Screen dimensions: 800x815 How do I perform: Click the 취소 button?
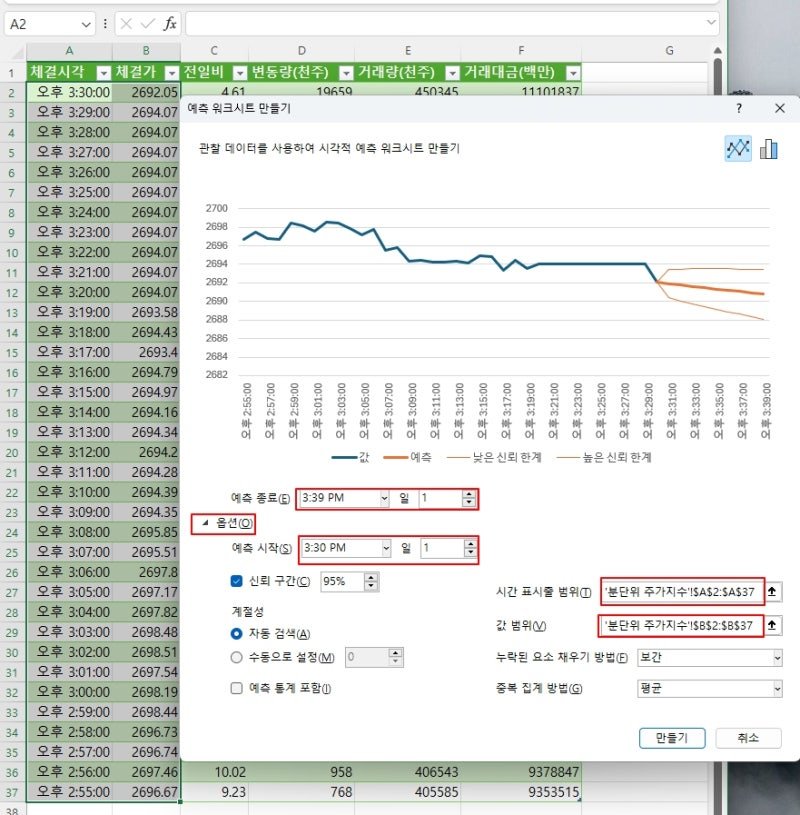748,738
